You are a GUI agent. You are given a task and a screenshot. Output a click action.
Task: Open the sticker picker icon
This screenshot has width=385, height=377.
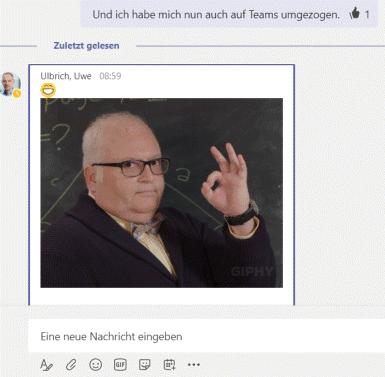pos(145,365)
